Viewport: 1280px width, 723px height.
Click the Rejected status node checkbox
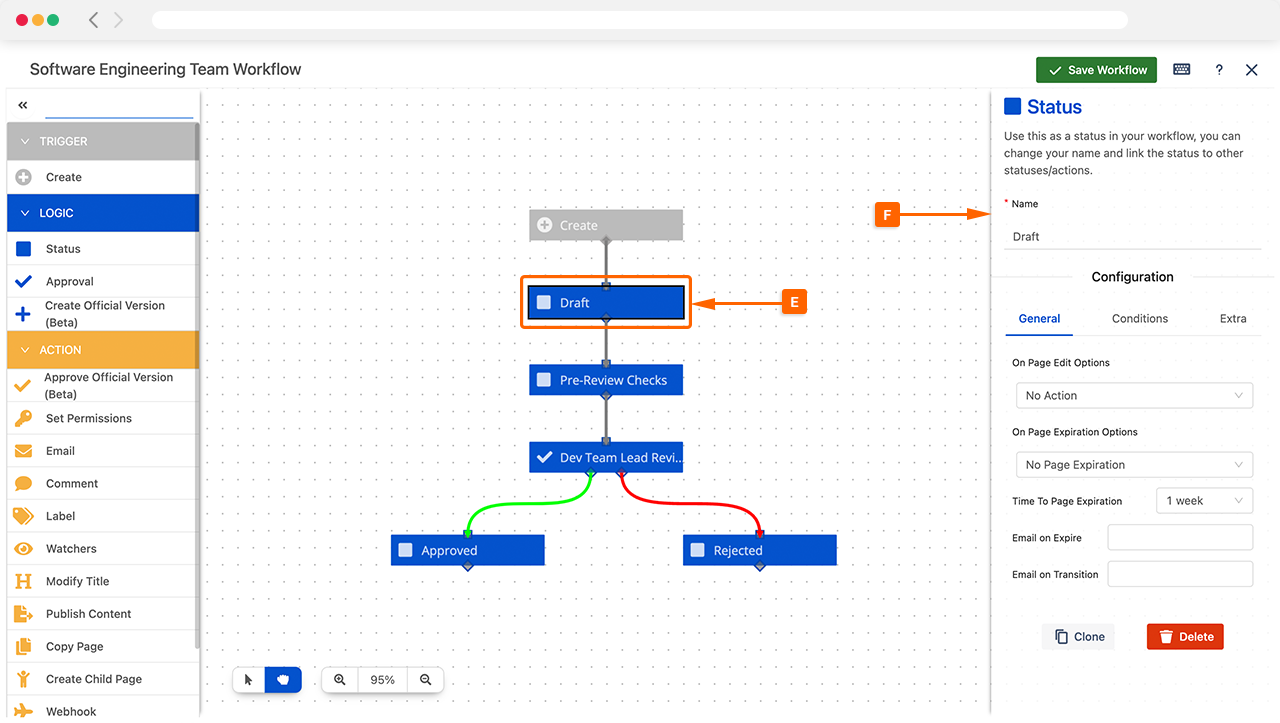tap(698, 550)
